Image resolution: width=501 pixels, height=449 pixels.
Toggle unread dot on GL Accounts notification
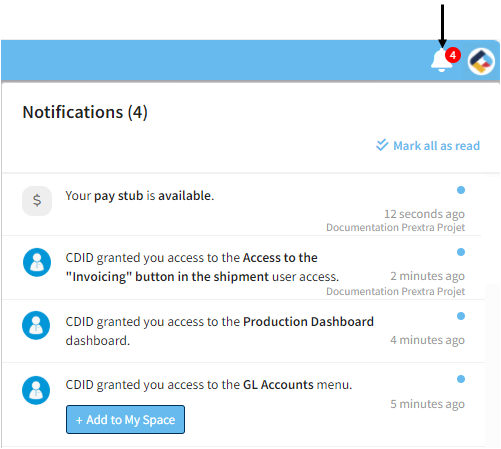tap(461, 379)
